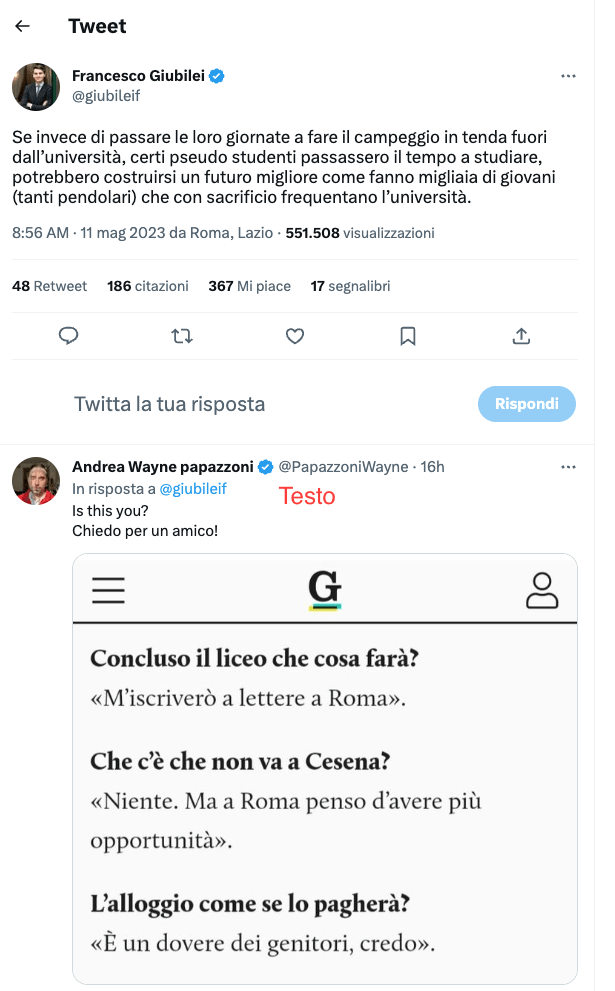This screenshot has height=991, width=615.
Task: View the 367 Mi piace list
Action: [249, 286]
